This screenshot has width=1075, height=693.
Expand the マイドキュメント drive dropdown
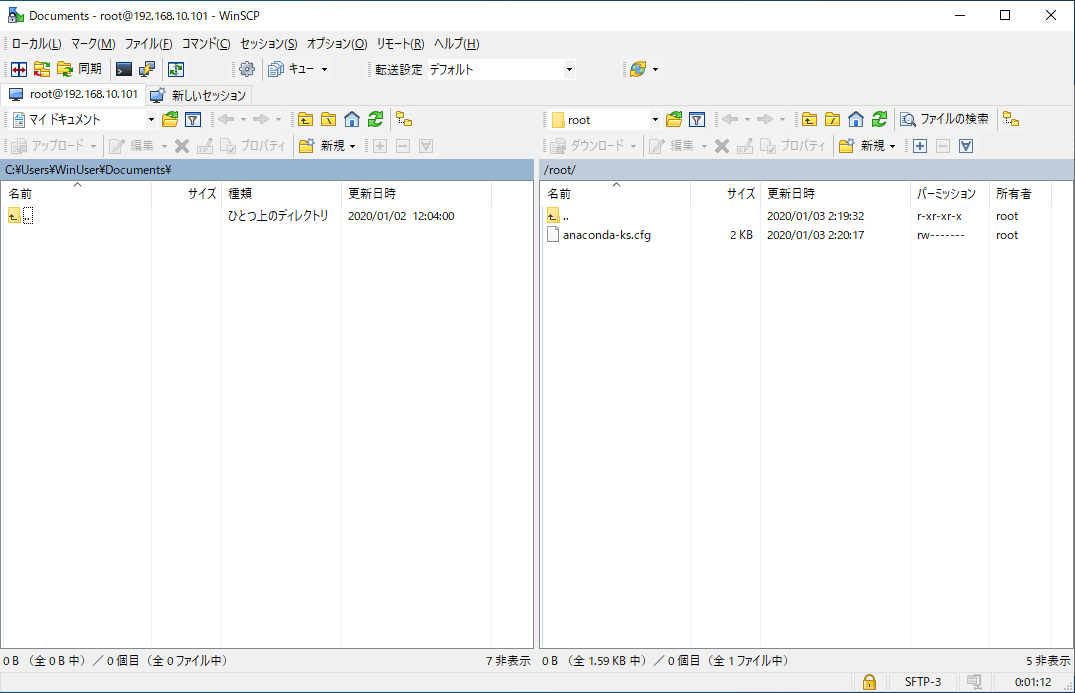pos(151,119)
